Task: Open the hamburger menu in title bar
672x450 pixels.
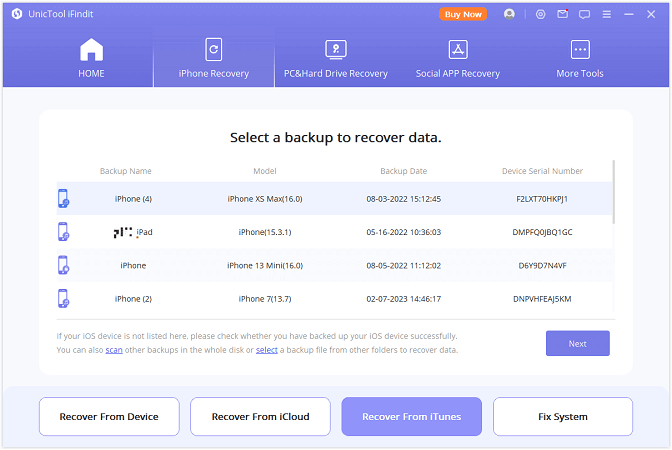Action: (608, 15)
